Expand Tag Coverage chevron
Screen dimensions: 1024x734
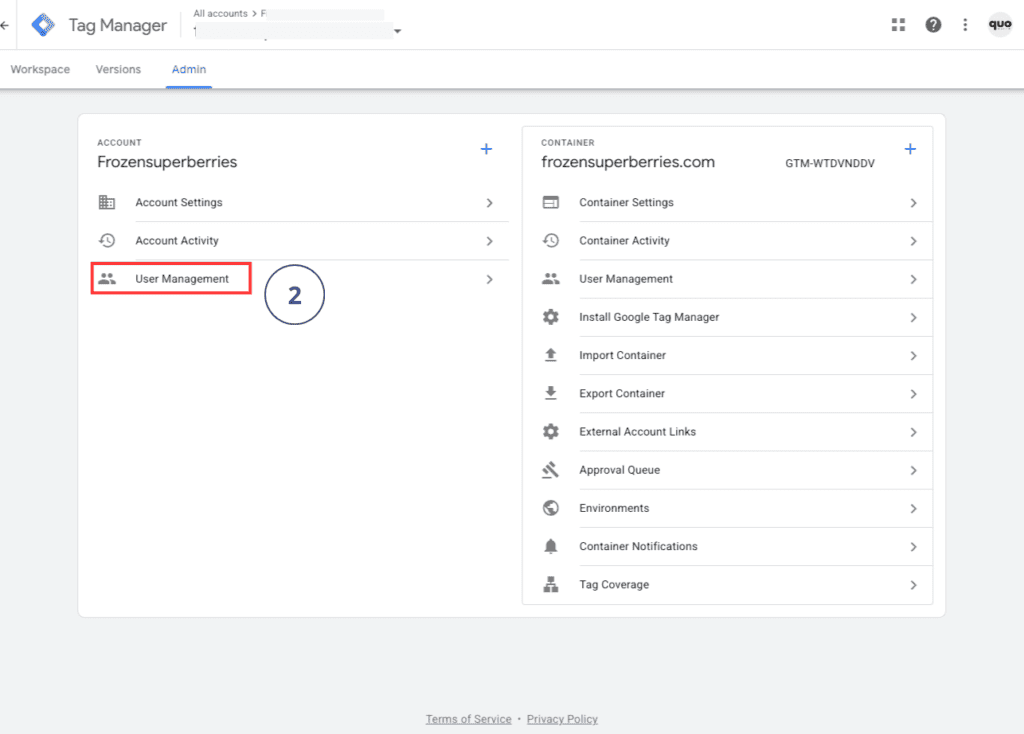[x=913, y=585]
